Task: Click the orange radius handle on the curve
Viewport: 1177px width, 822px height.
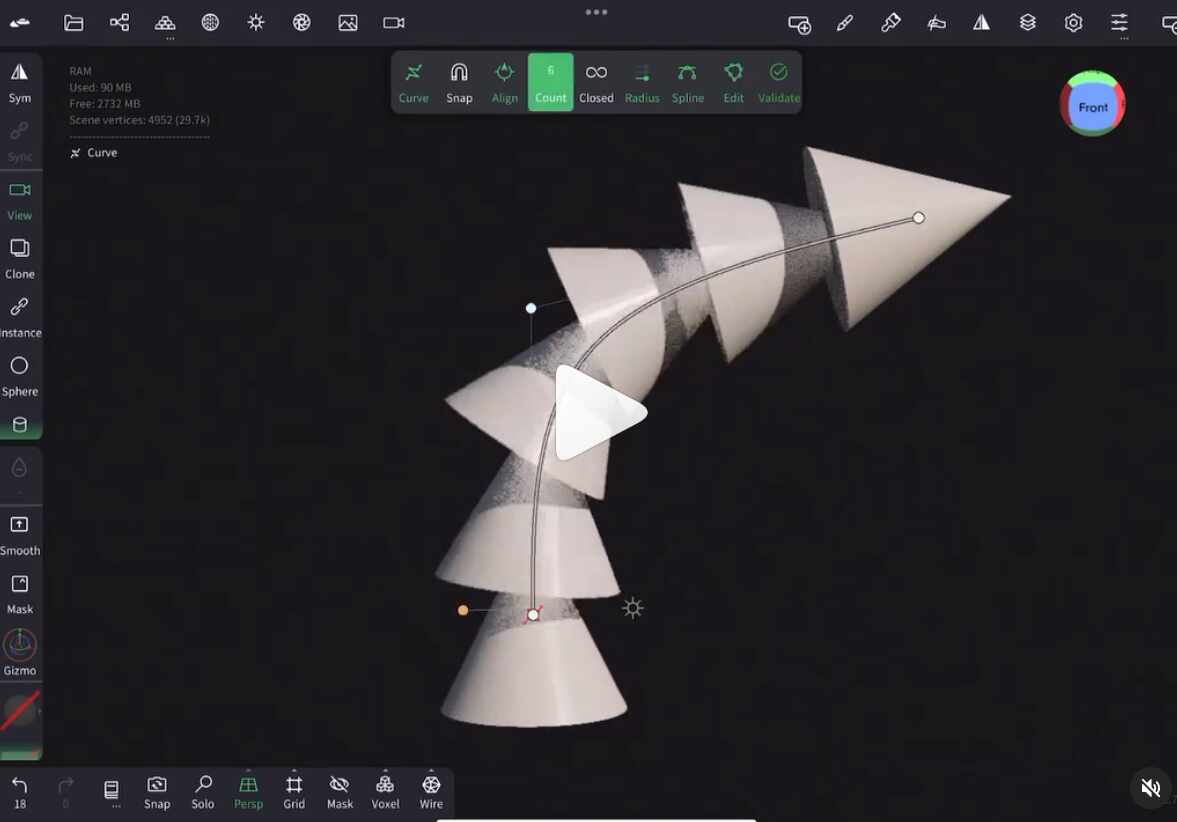Action: pyautogui.click(x=464, y=609)
